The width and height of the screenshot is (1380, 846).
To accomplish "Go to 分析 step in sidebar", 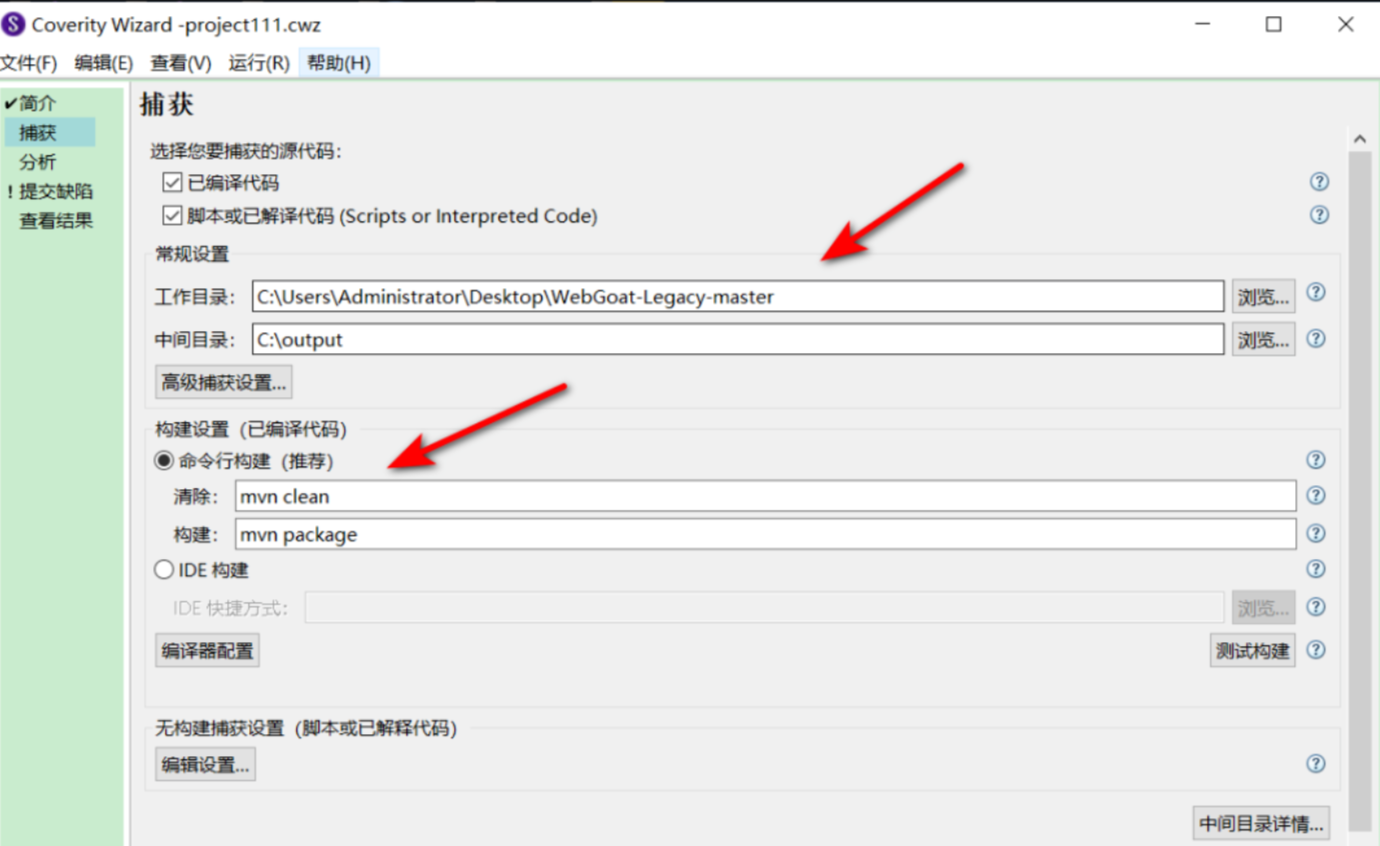I will [38, 162].
